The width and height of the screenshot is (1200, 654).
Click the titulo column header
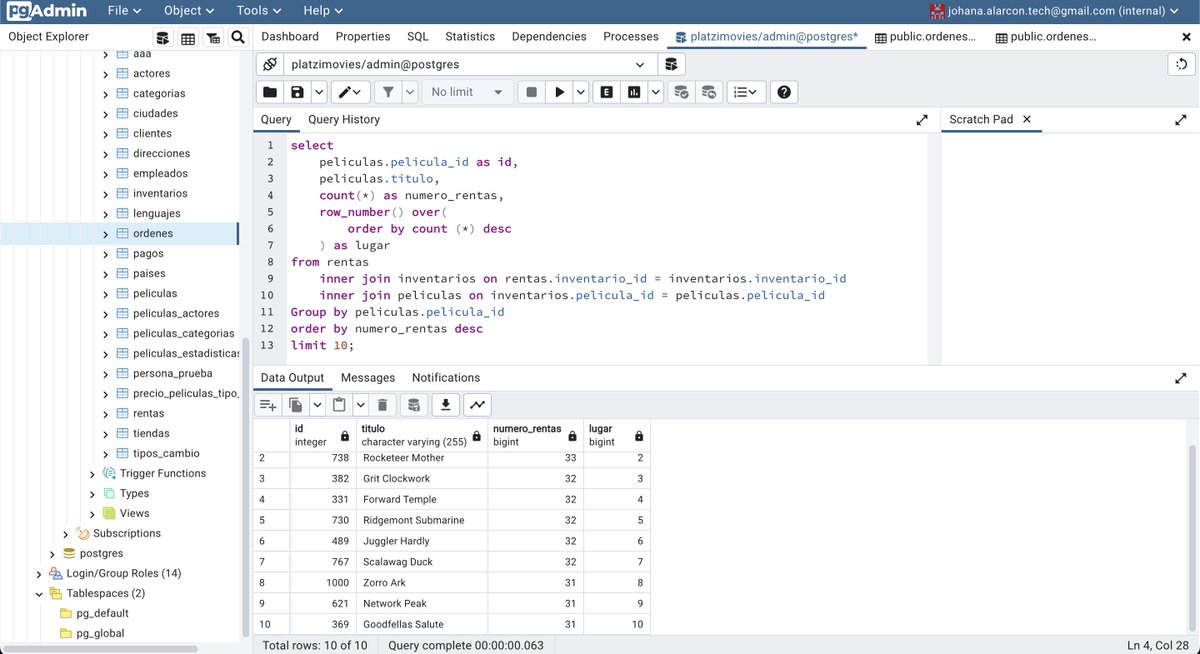tap(422, 435)
